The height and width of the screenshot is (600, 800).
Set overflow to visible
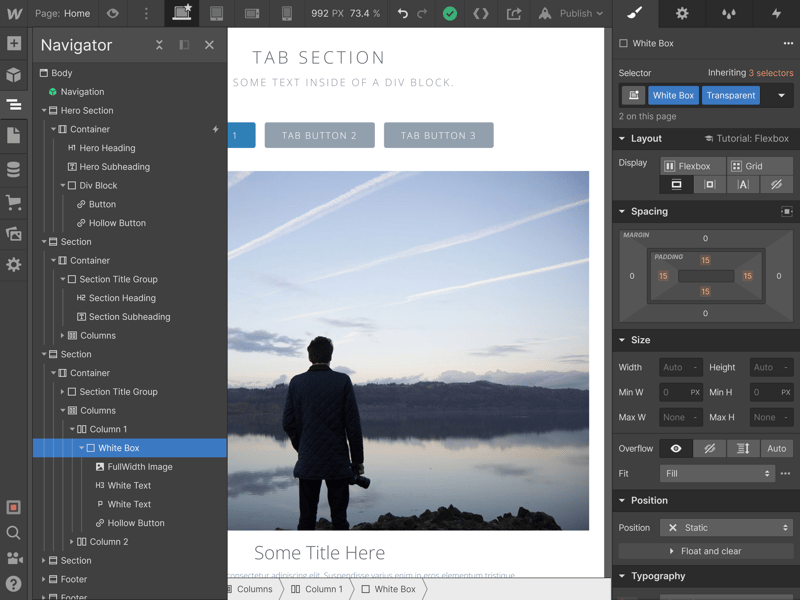(x=676, y=449)
